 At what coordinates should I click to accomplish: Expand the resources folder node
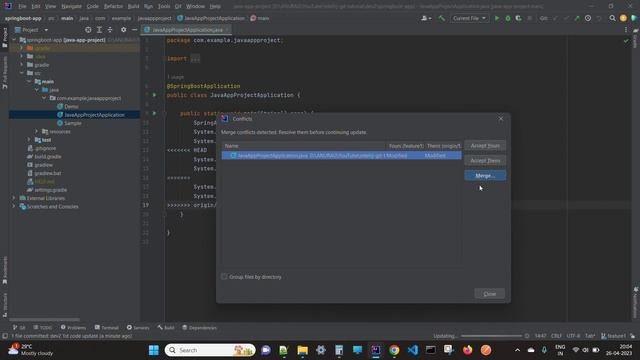point(36,131)
